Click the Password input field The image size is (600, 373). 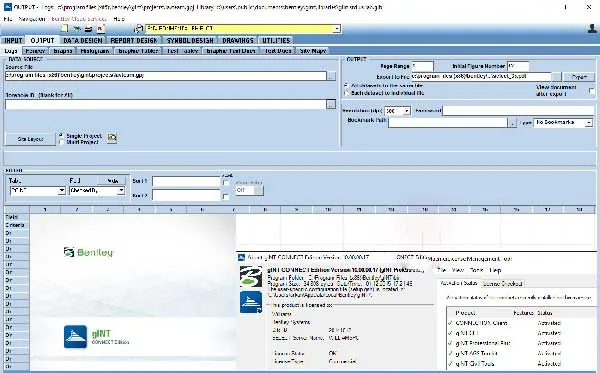click(x=518, y=111)
